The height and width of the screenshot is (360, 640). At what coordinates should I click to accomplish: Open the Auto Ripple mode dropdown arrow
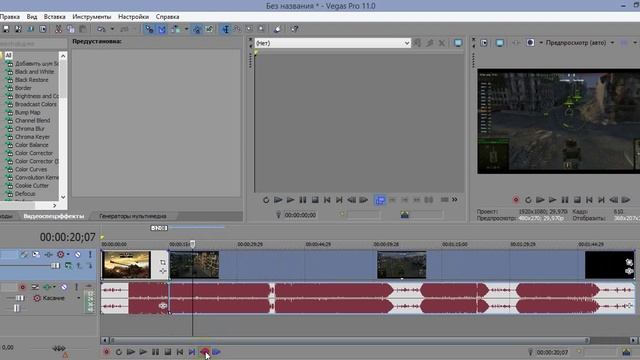(187, 29)
